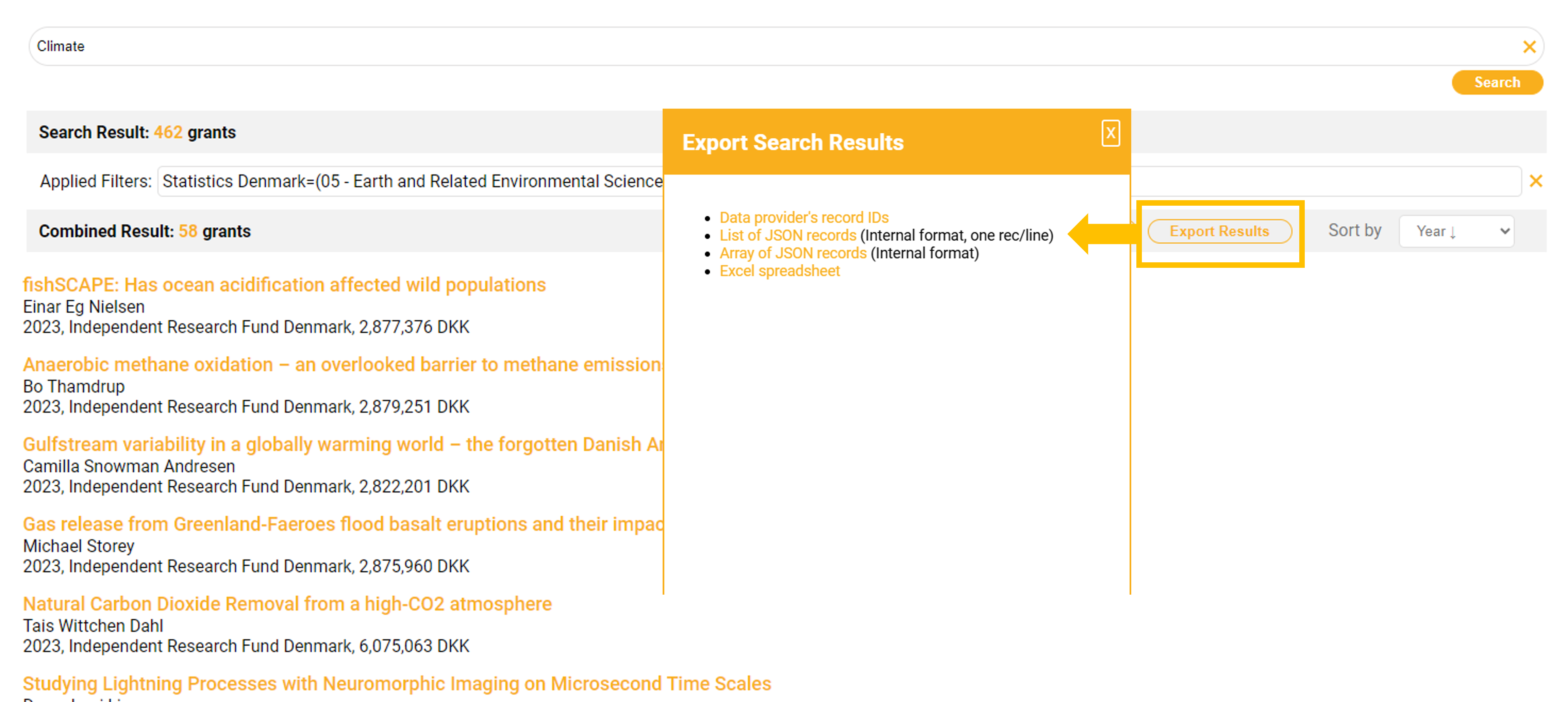This screenshot has height=702, width=1568.
Task: Open Studying Lightning Processes grant
Action: tap(396, 684)
